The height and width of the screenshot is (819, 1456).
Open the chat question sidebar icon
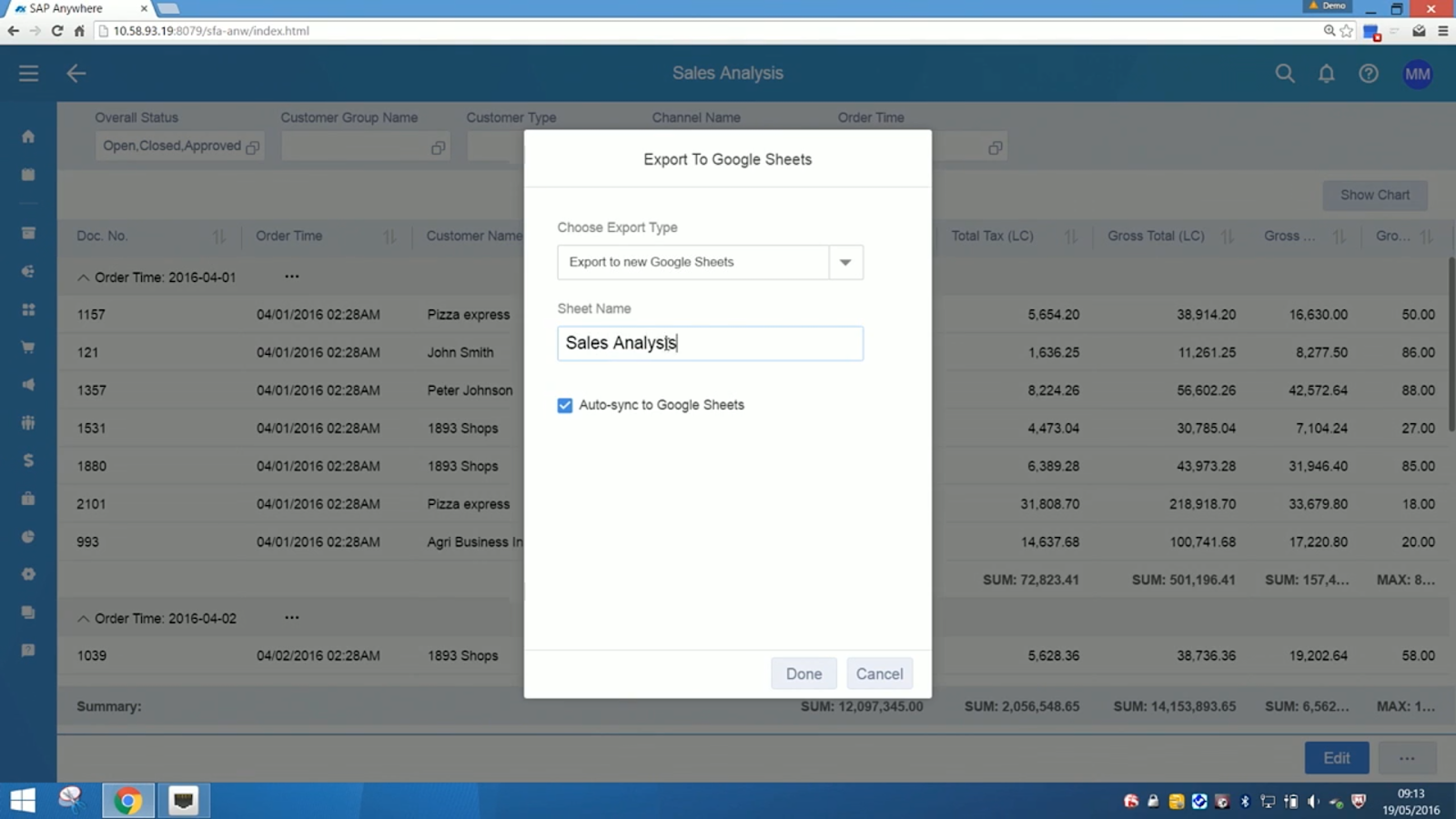[x=28, y=651]
